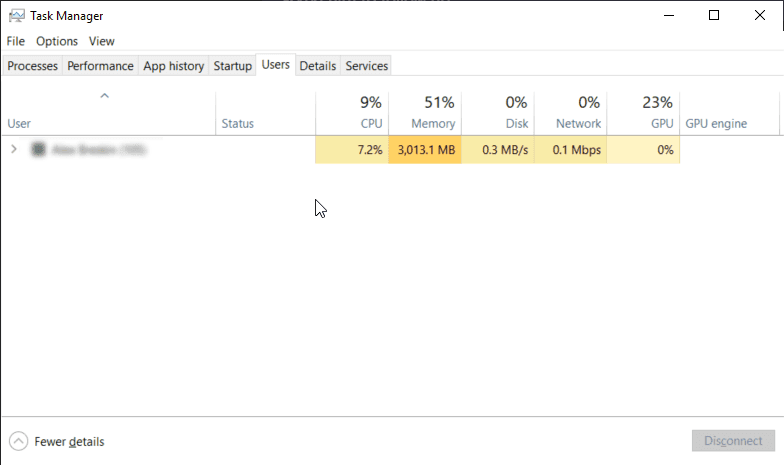The height and width of the screenshot is (465, 784).
Task: Switch to the Performance tab
Action: [x=100, y=66]
